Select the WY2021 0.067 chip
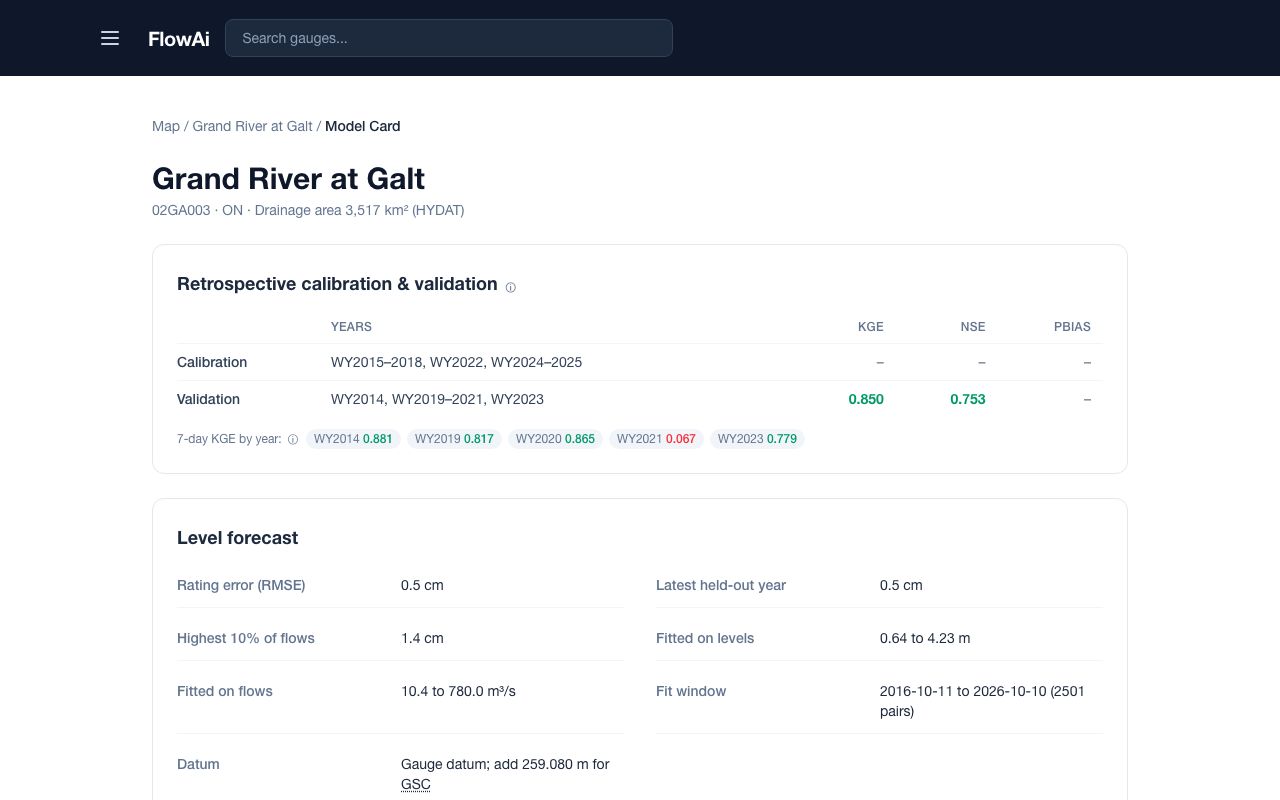The image size is (1280, 800). 656,439
